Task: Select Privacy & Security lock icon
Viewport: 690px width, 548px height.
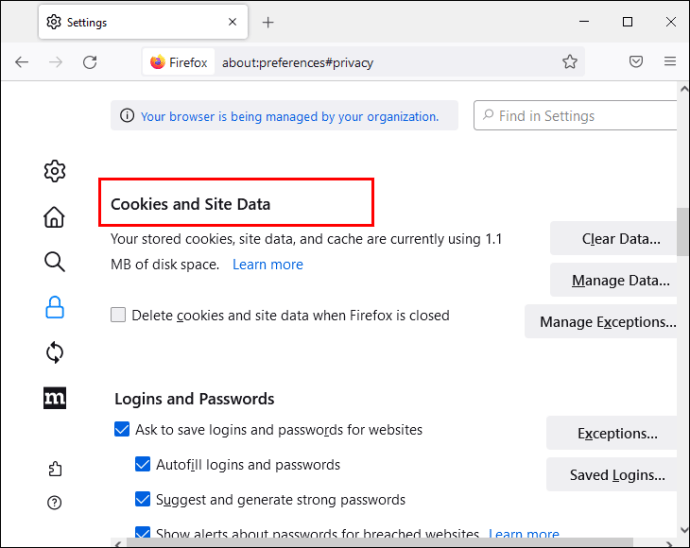Action: (55, 307)
